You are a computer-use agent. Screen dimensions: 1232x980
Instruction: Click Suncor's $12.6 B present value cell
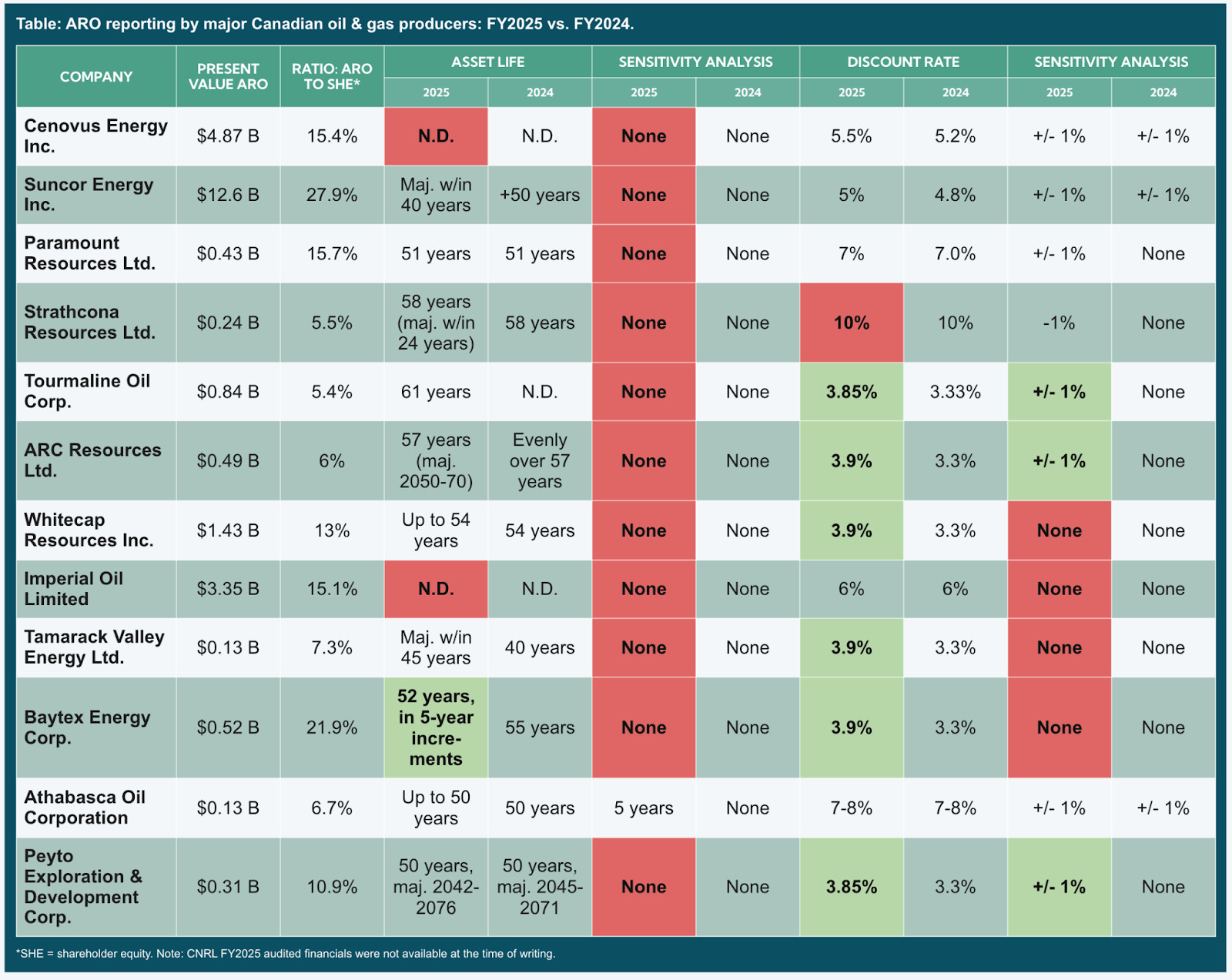(x=228, y=195)
